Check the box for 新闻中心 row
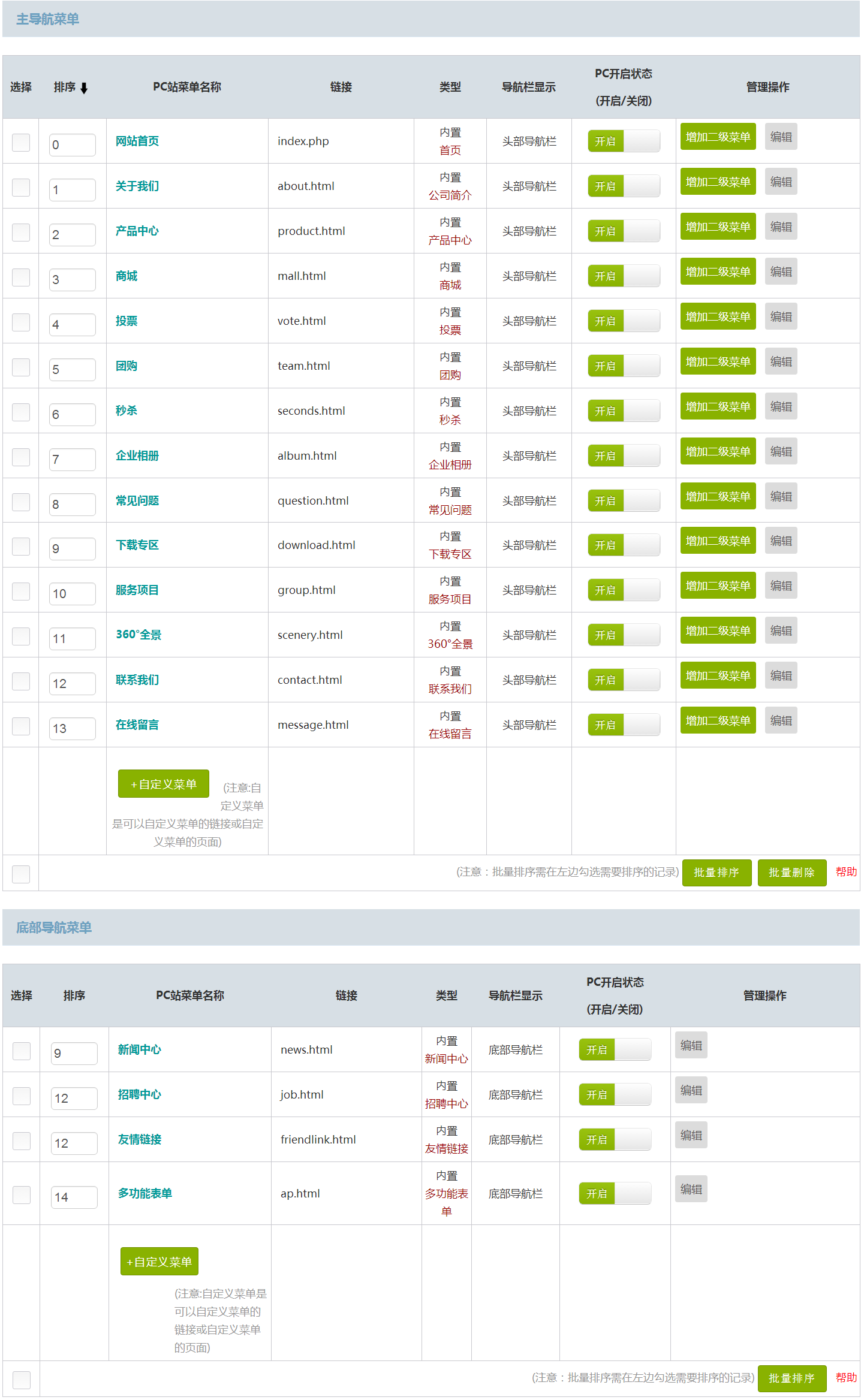864x1400 pixels. pyautogui.click(x=22, y=1051)
